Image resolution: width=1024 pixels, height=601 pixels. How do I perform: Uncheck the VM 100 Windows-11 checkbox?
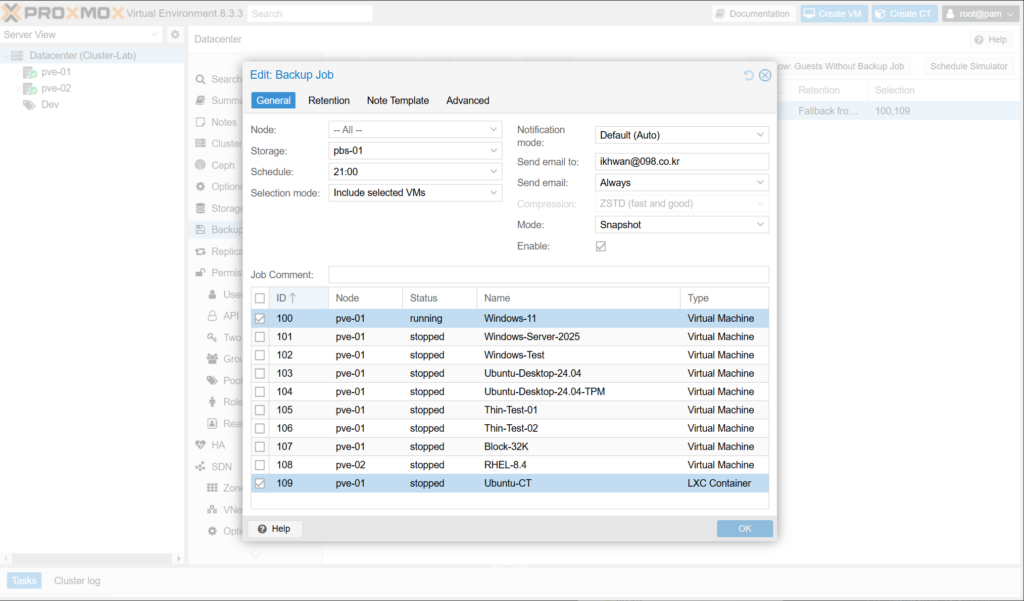(x=260, y=319)
